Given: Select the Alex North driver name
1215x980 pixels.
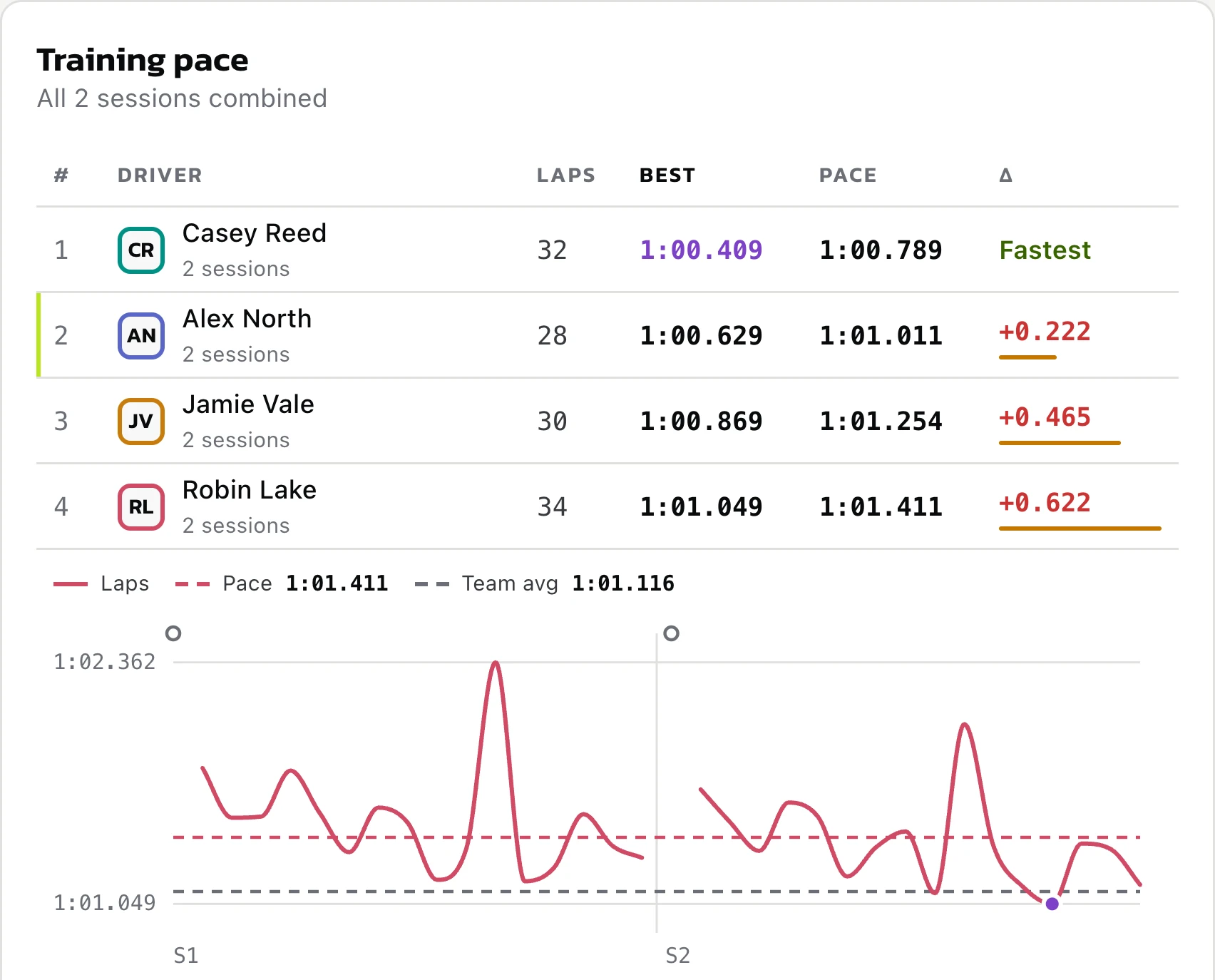Looking at the screenshot, I should [x=247, y=319].
